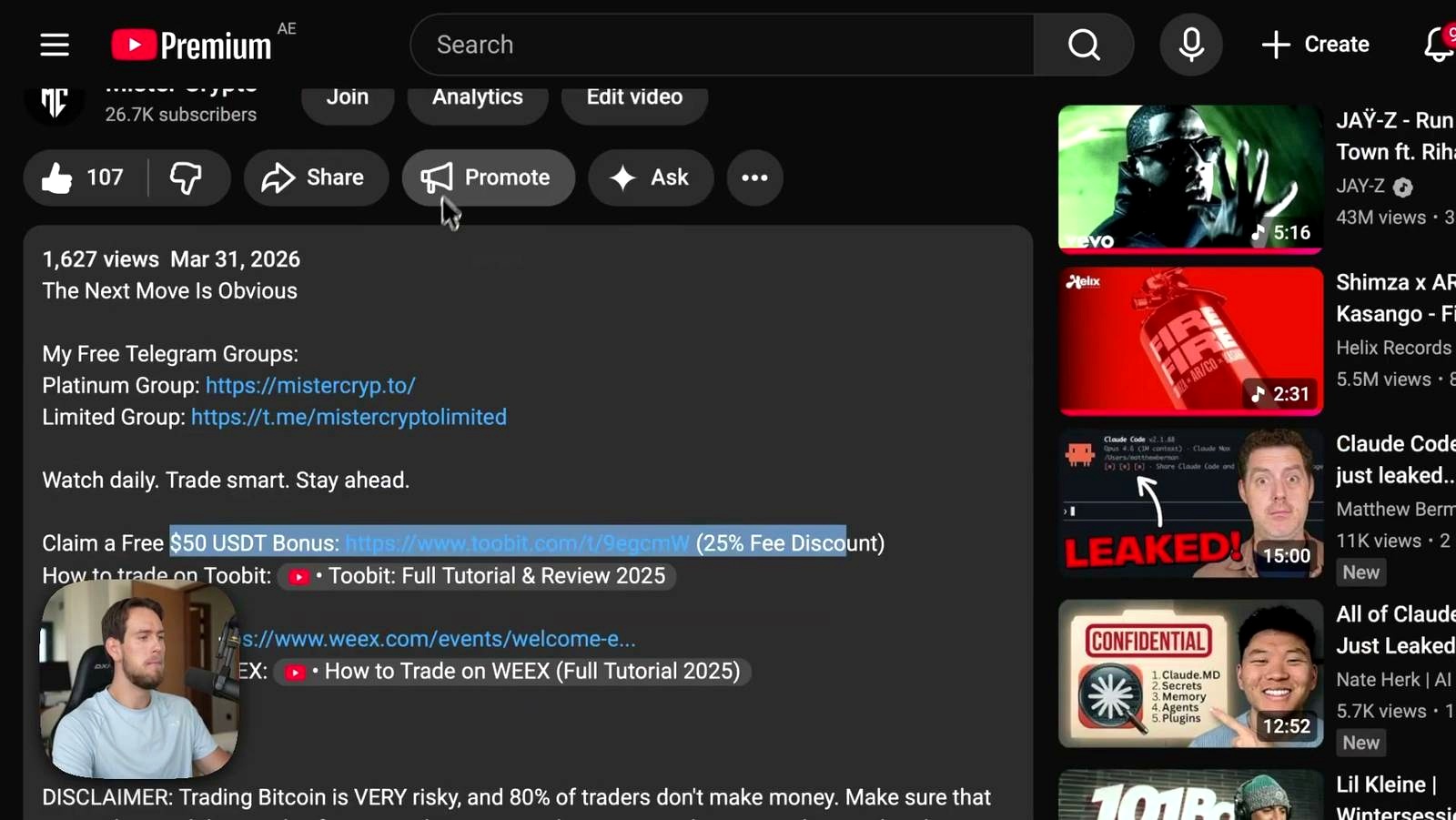
Task: Open the Helix Records channel name
Action: 1394,348
